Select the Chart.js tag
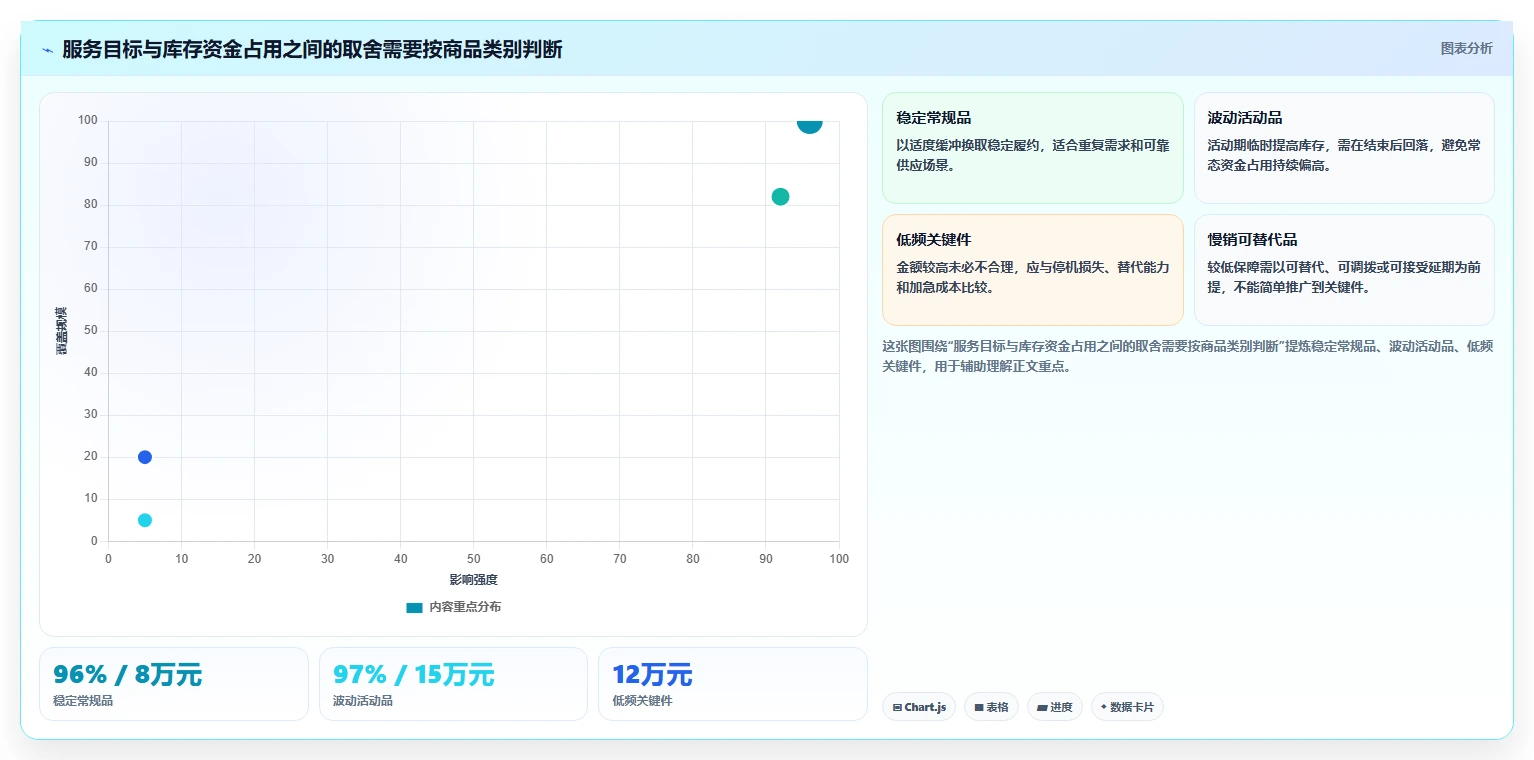The image size is (1534, 760). [x=919, y=707]
